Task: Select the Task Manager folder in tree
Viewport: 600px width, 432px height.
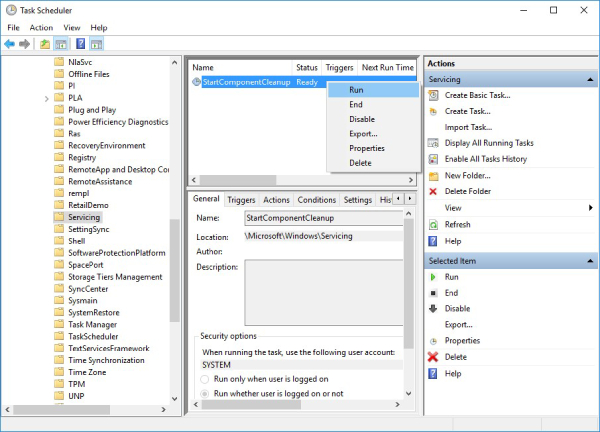Action: (x=92, y=325)
